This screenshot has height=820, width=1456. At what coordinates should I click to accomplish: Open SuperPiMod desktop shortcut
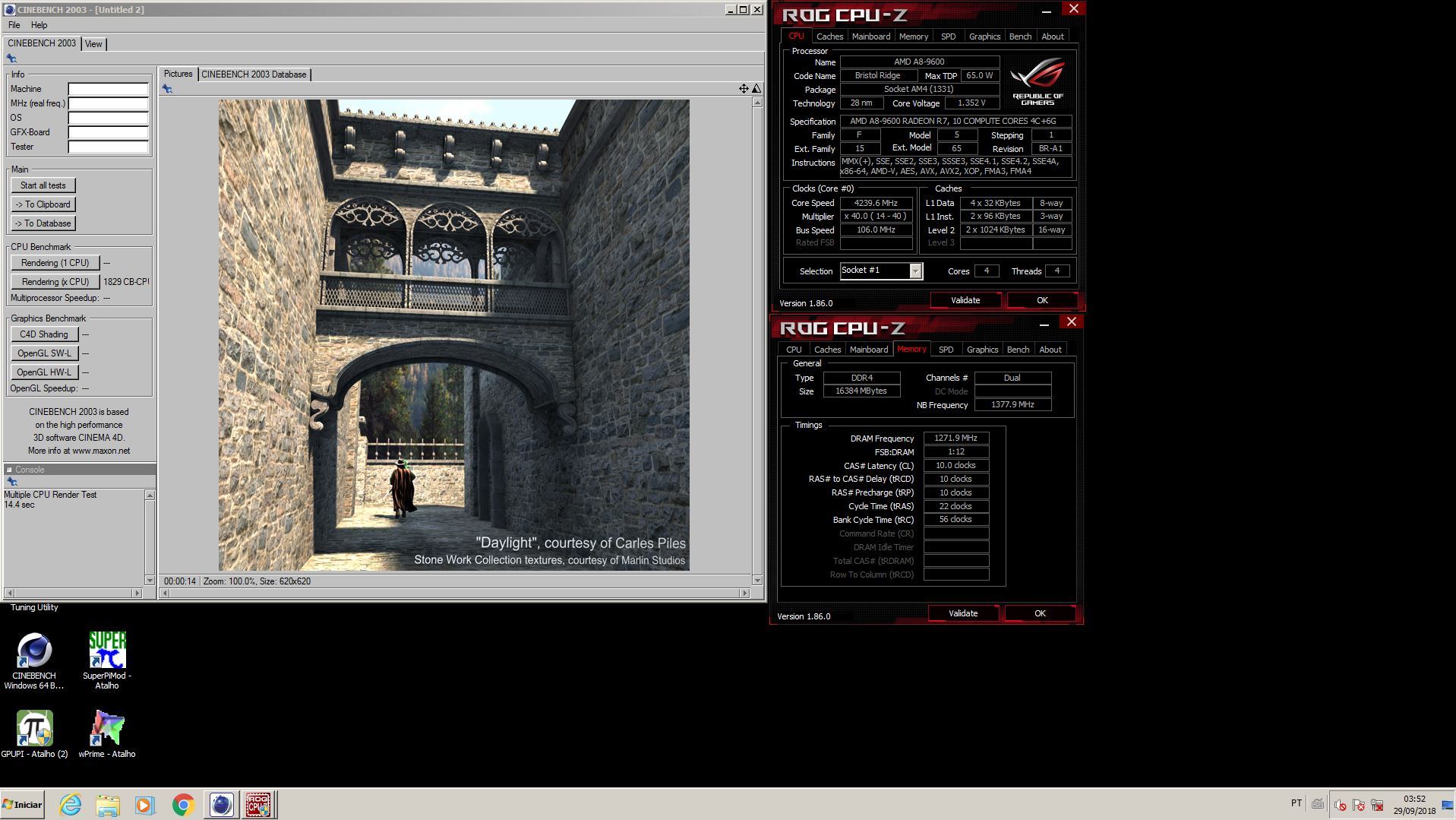(x=107, y=660)
